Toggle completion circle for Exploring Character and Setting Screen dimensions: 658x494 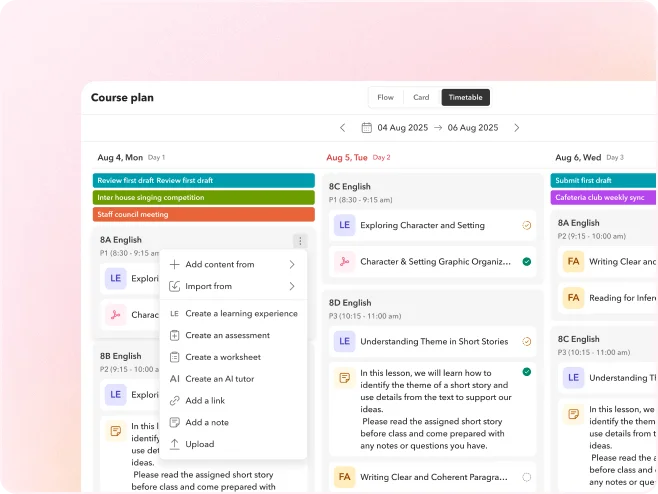[x=527, y=226]
